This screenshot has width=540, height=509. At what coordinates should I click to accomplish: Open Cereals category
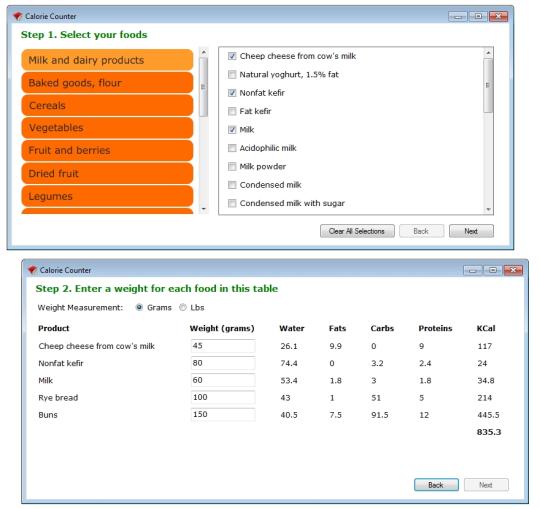[x=107, y=105]
